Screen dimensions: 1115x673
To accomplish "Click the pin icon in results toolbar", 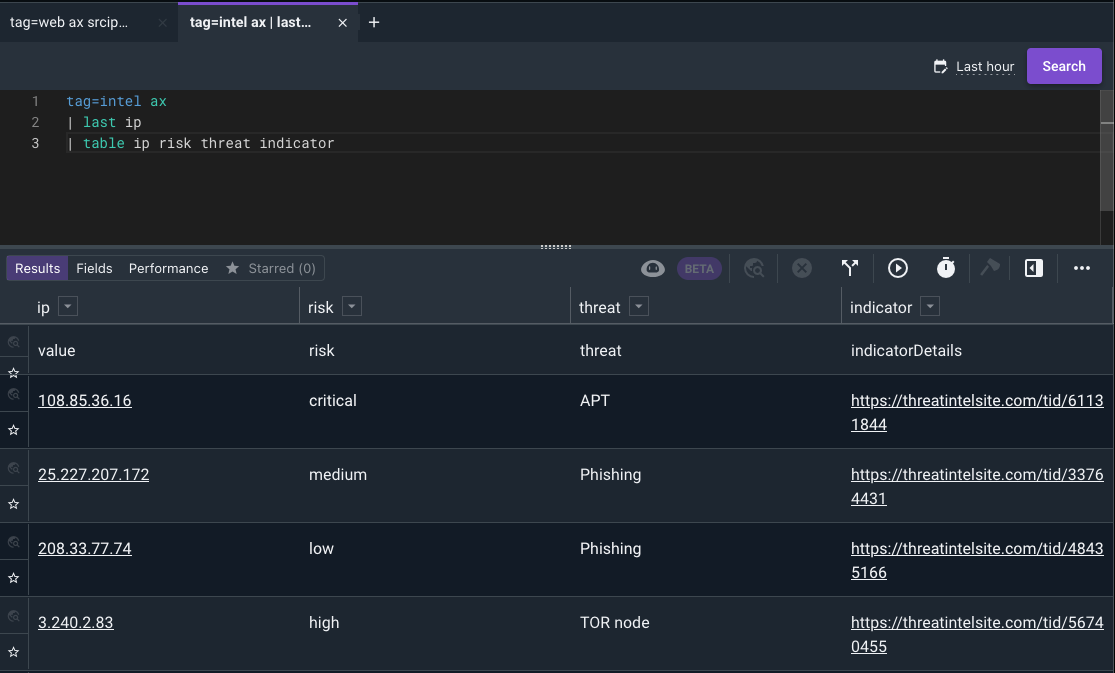I will [x=990, y=268].
